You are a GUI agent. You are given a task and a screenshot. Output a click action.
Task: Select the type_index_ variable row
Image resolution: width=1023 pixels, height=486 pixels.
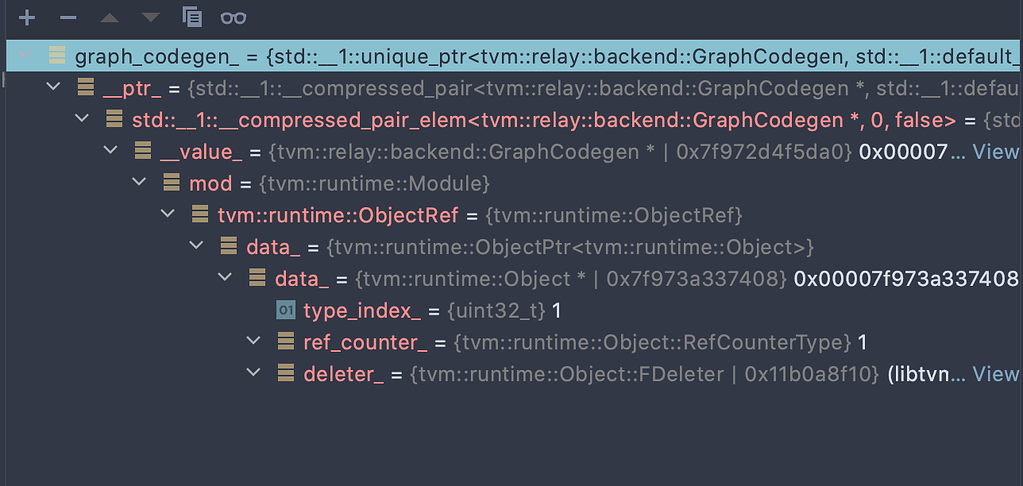tap(360, 311)
